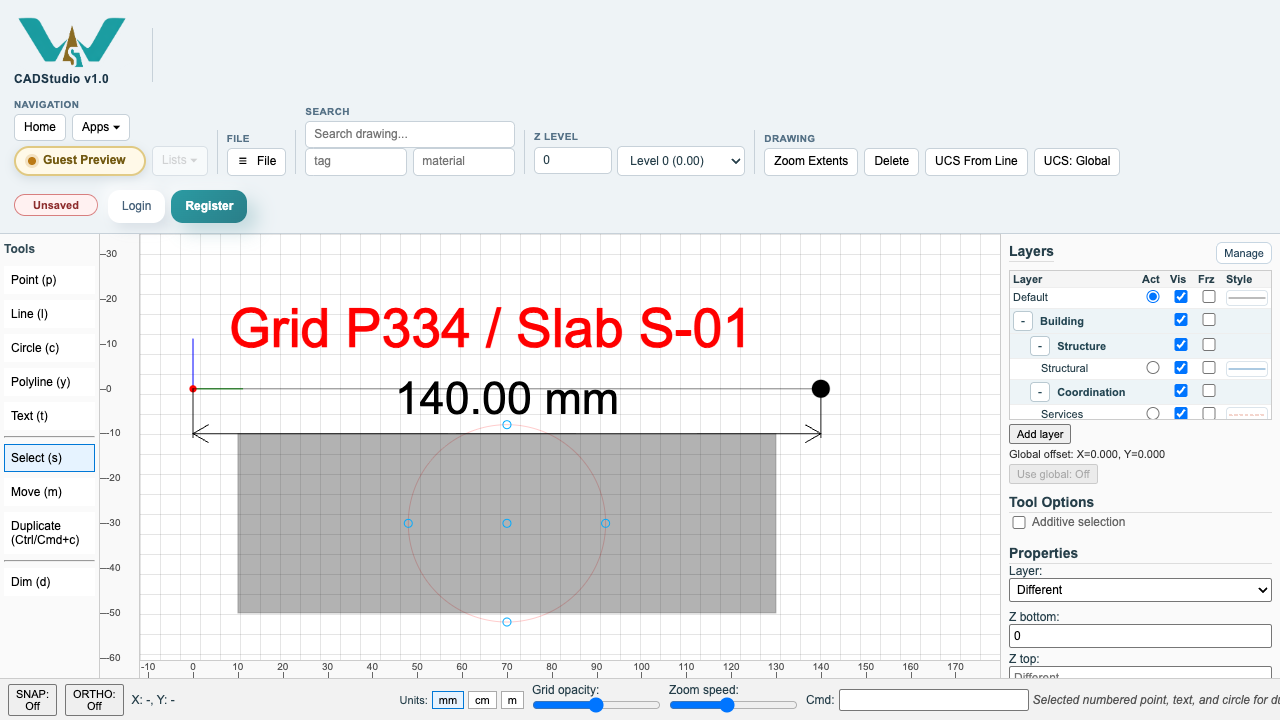Click the Zoom Extents button
This screenshot has height=720, width=1280.
click(811, 161)
